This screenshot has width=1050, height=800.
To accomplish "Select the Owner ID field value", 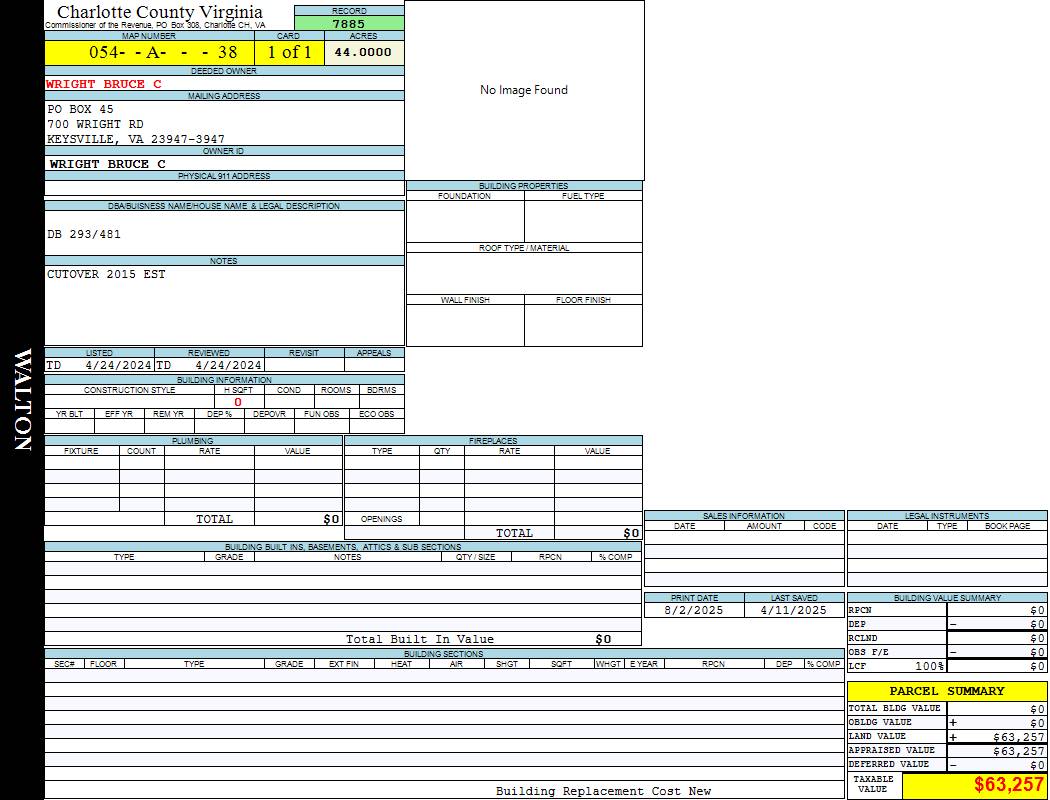I will (x=108, y=164).
